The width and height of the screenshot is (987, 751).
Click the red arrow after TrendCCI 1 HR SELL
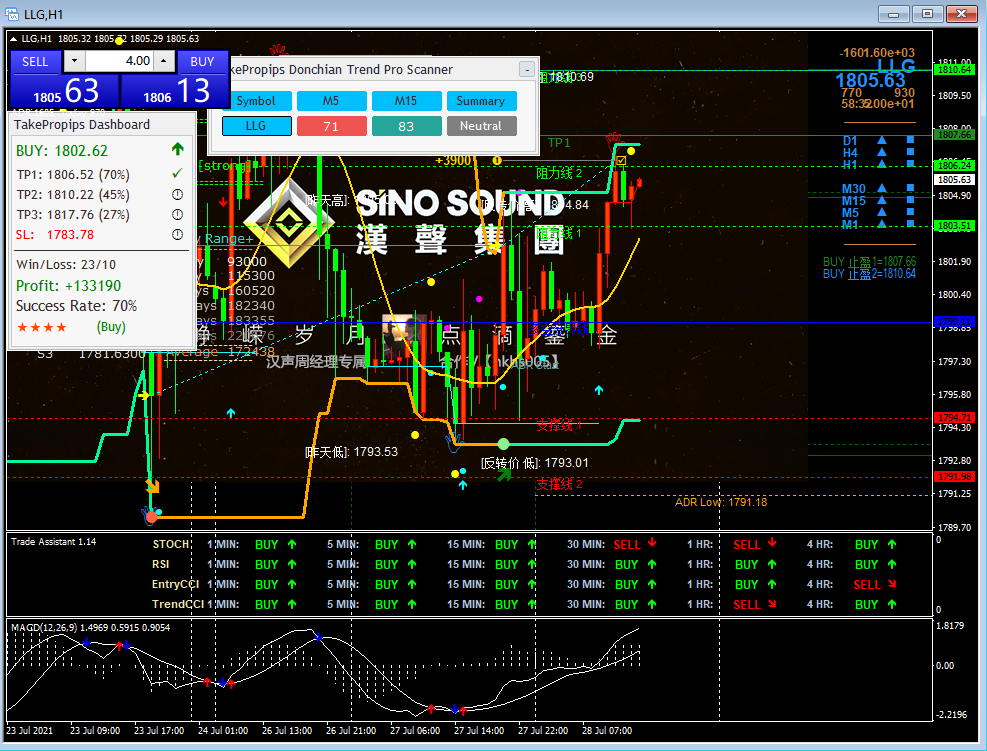click(772, 604)
